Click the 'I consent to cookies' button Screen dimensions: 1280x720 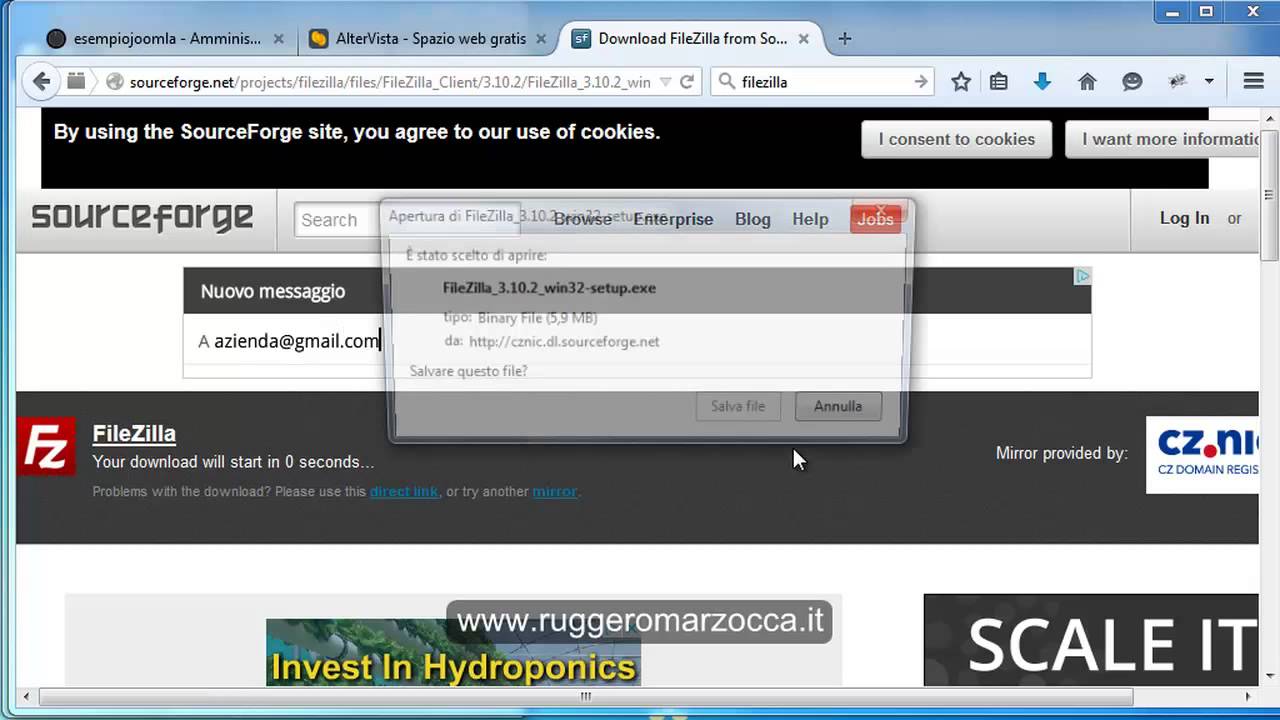[956, 139]
